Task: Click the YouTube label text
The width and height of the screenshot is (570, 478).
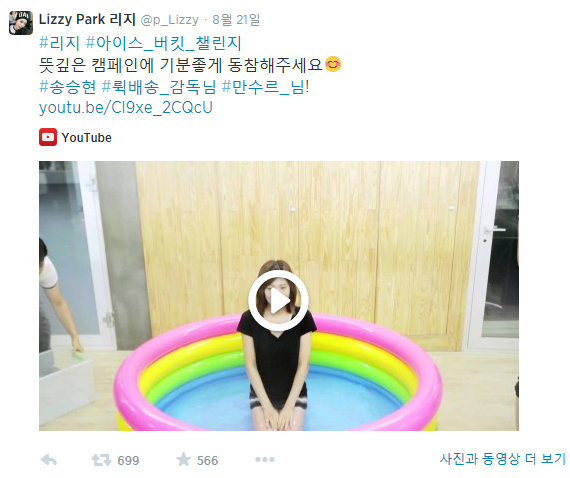Action: [87, 138]
